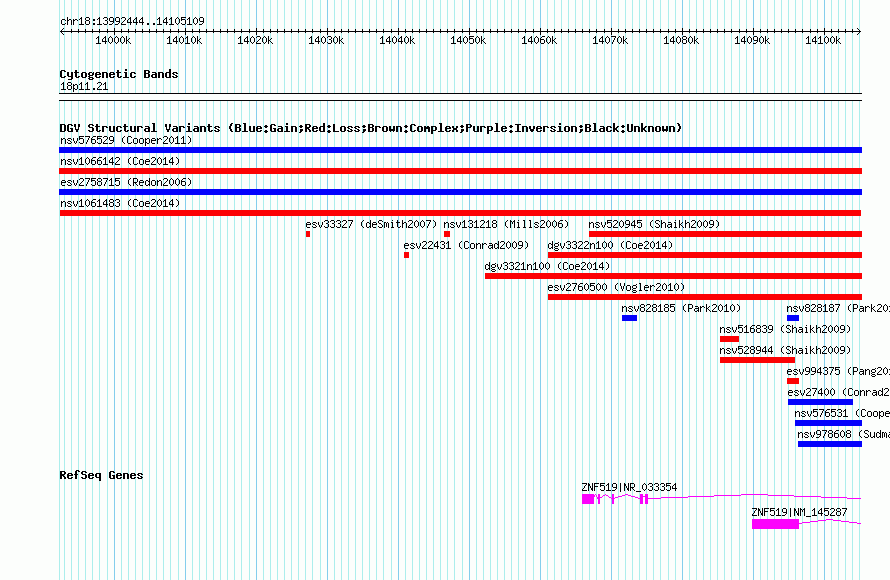Select the blue esv27400 gain bar
This screenshot has height=580, width=890.
click(820, 402)
